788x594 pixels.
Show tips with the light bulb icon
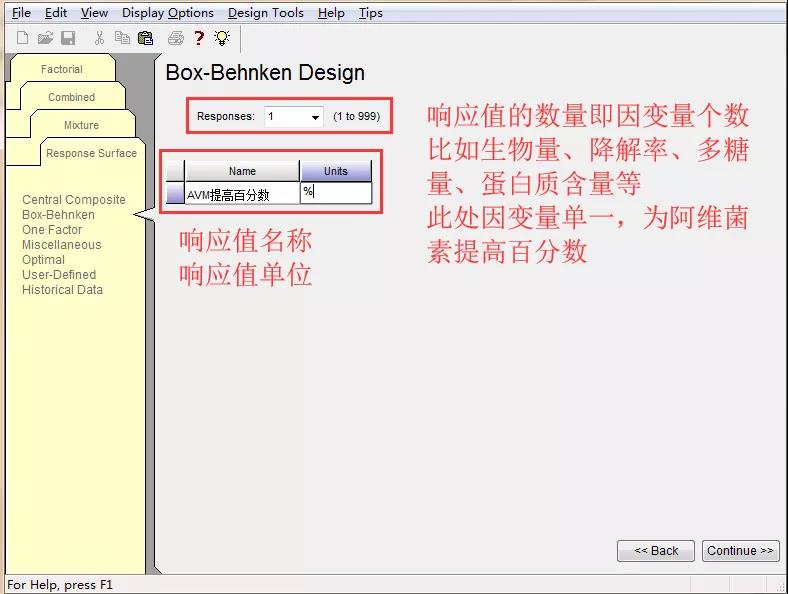click(222, 38)
